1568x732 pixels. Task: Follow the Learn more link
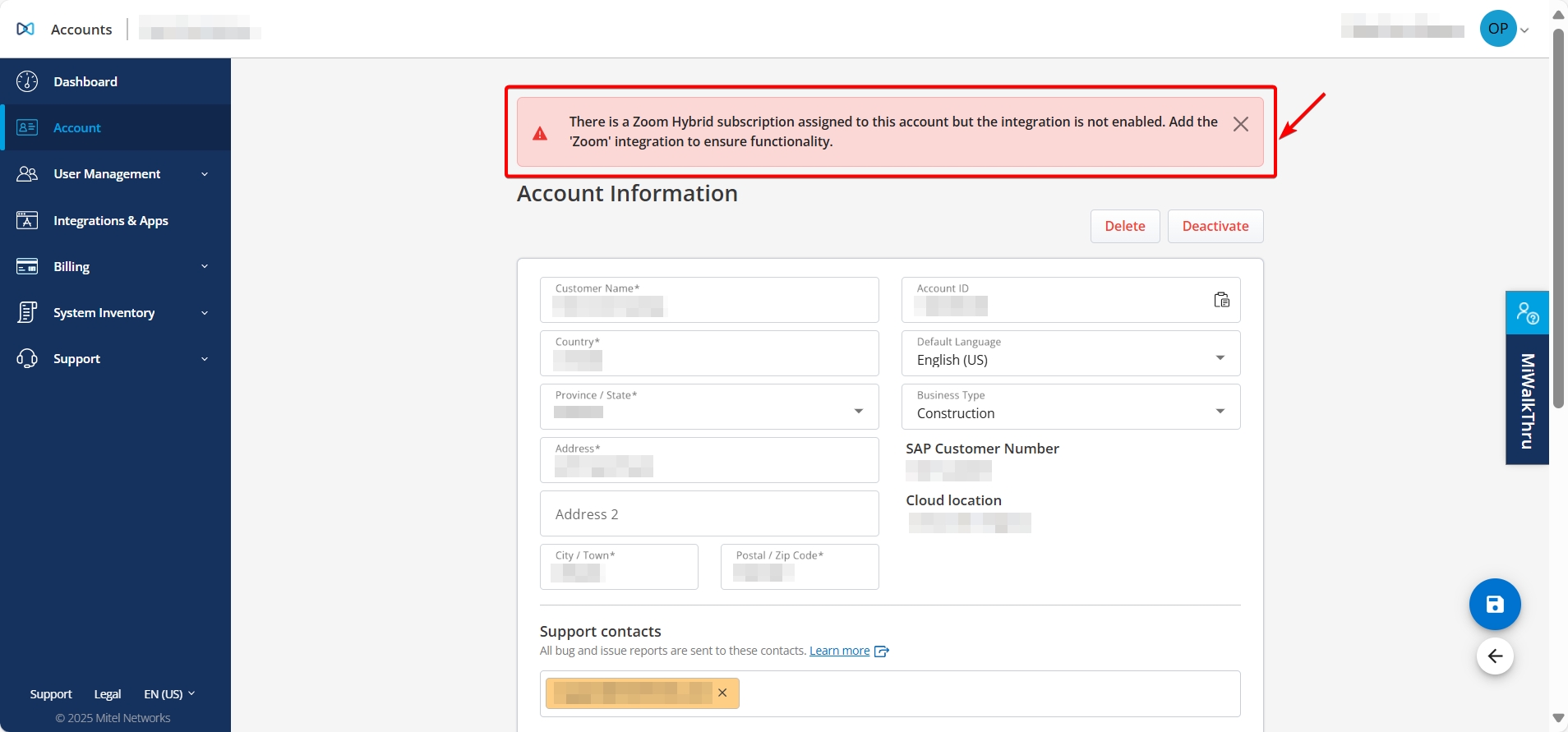coord(839,651)
